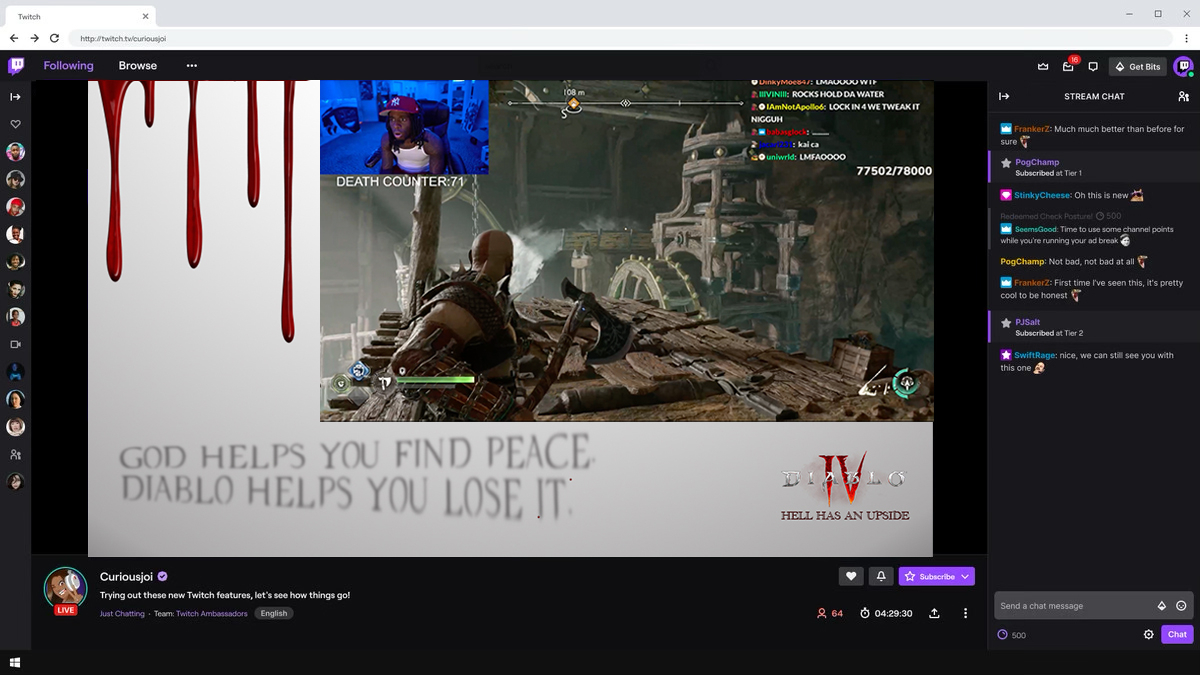Click the streamer webcam overlay in video
The image size is (1200, 675).
pos(404,128)
